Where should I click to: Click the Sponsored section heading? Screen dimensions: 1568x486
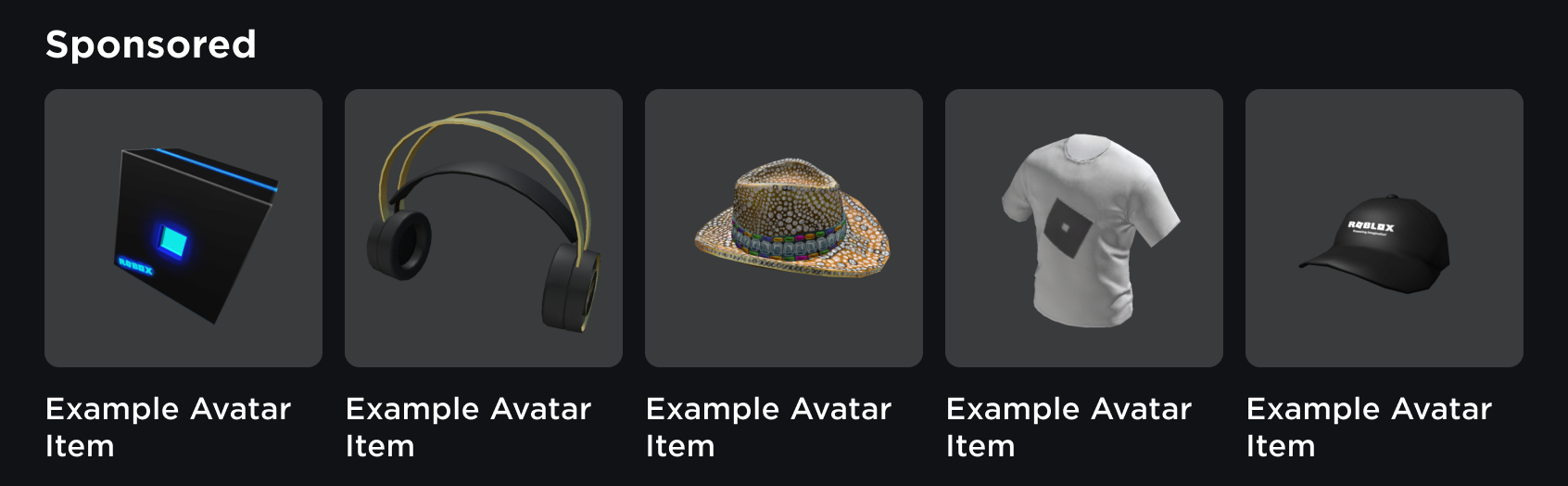(x=151, y=45)
